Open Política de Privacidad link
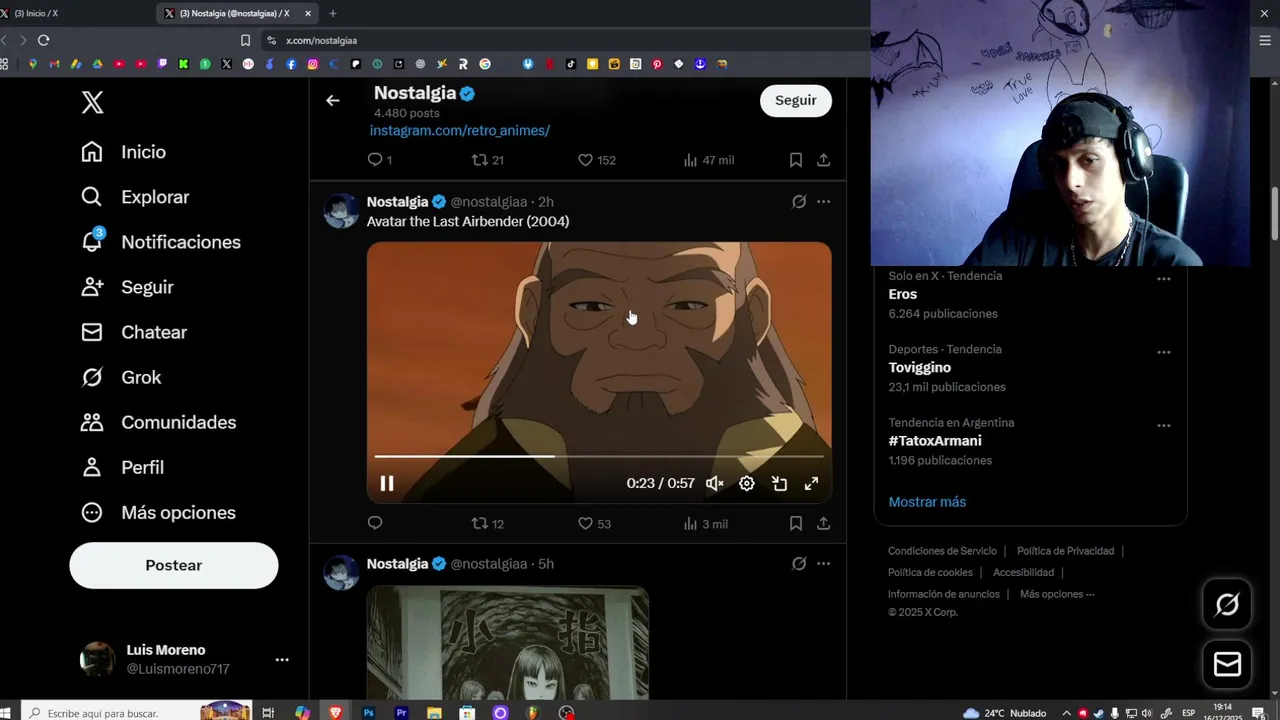1280x720 pixels. coord(1065,551)
